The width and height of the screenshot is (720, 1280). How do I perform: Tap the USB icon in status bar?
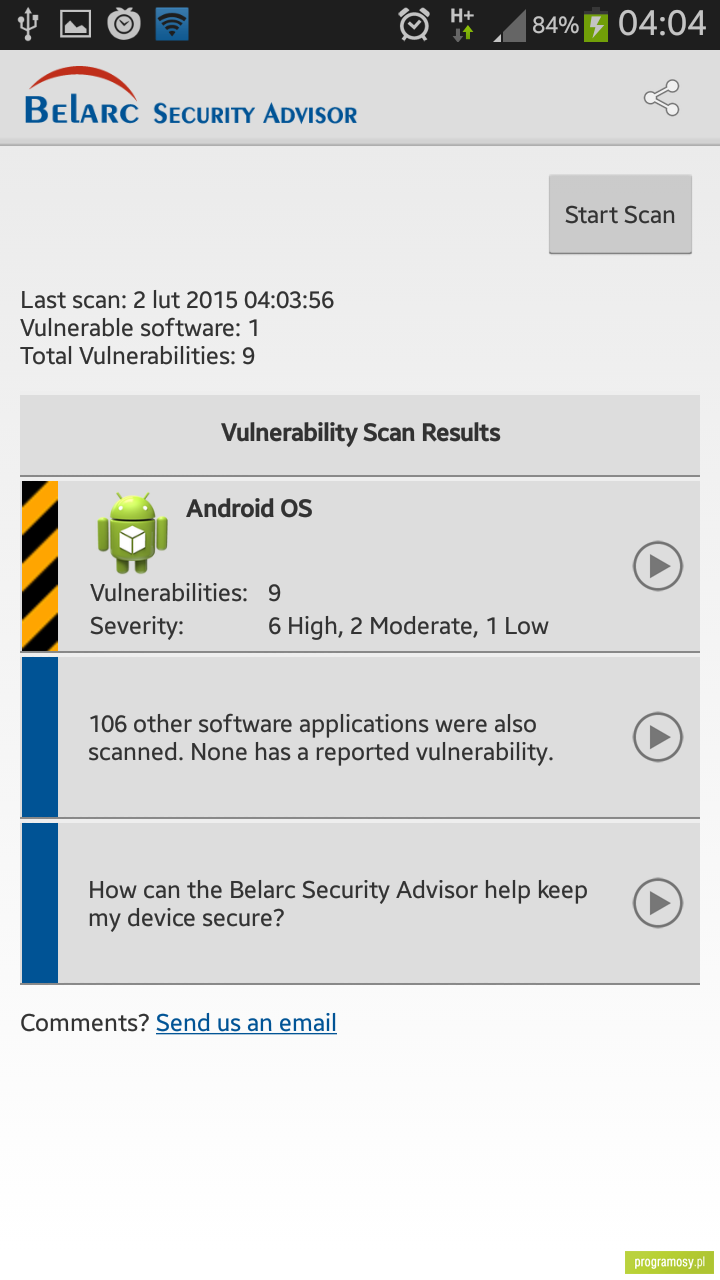click(27, 24)
